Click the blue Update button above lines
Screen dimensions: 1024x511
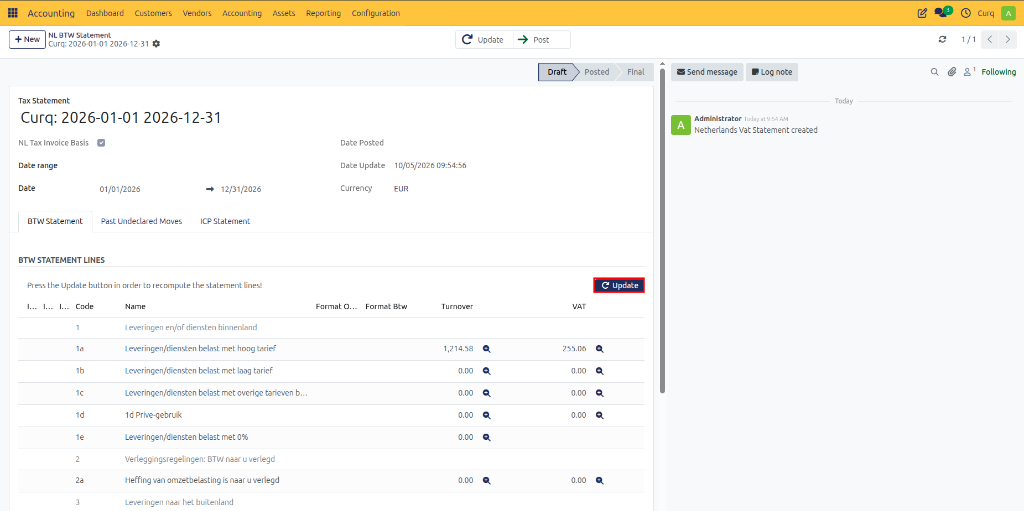pos(619,286)
